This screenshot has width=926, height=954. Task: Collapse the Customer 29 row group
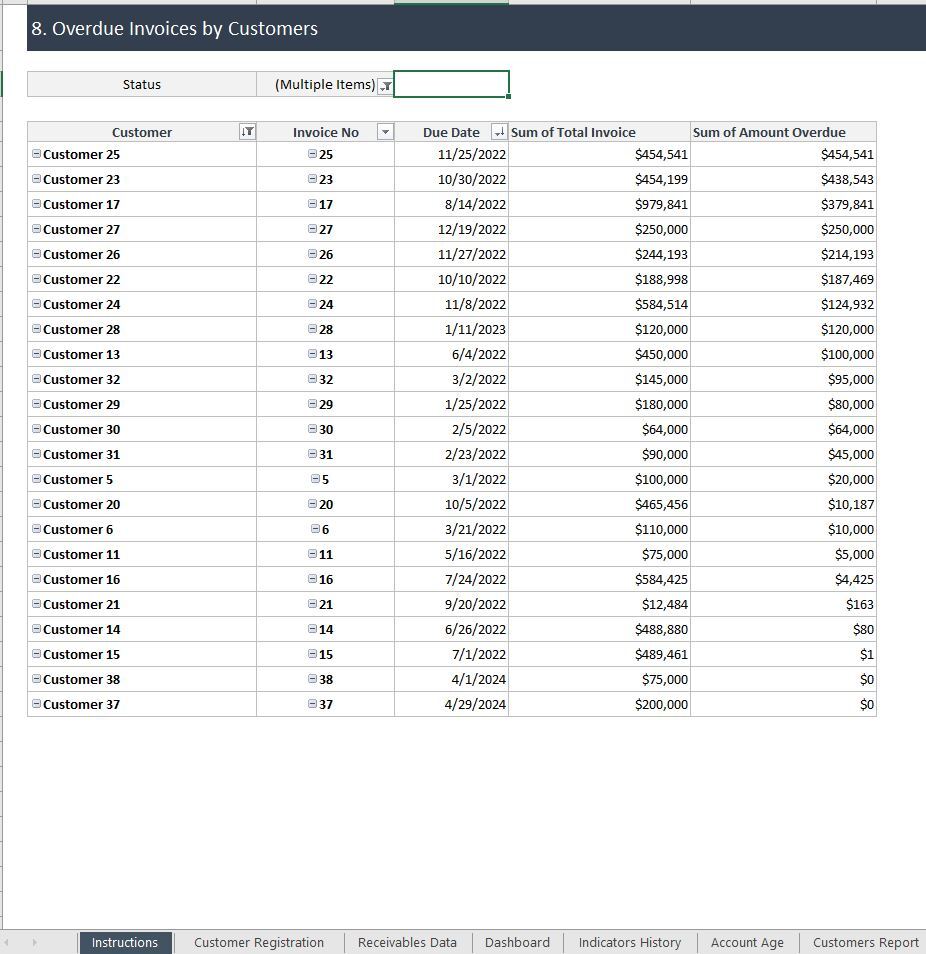37,403
